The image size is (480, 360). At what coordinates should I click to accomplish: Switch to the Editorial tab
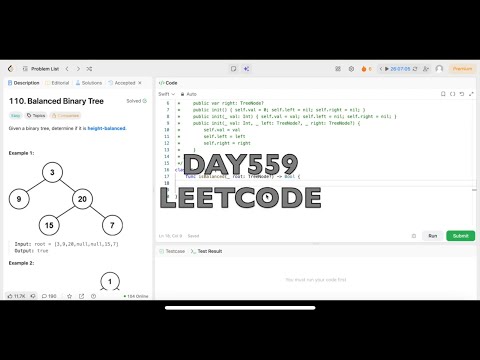(57, 83)
